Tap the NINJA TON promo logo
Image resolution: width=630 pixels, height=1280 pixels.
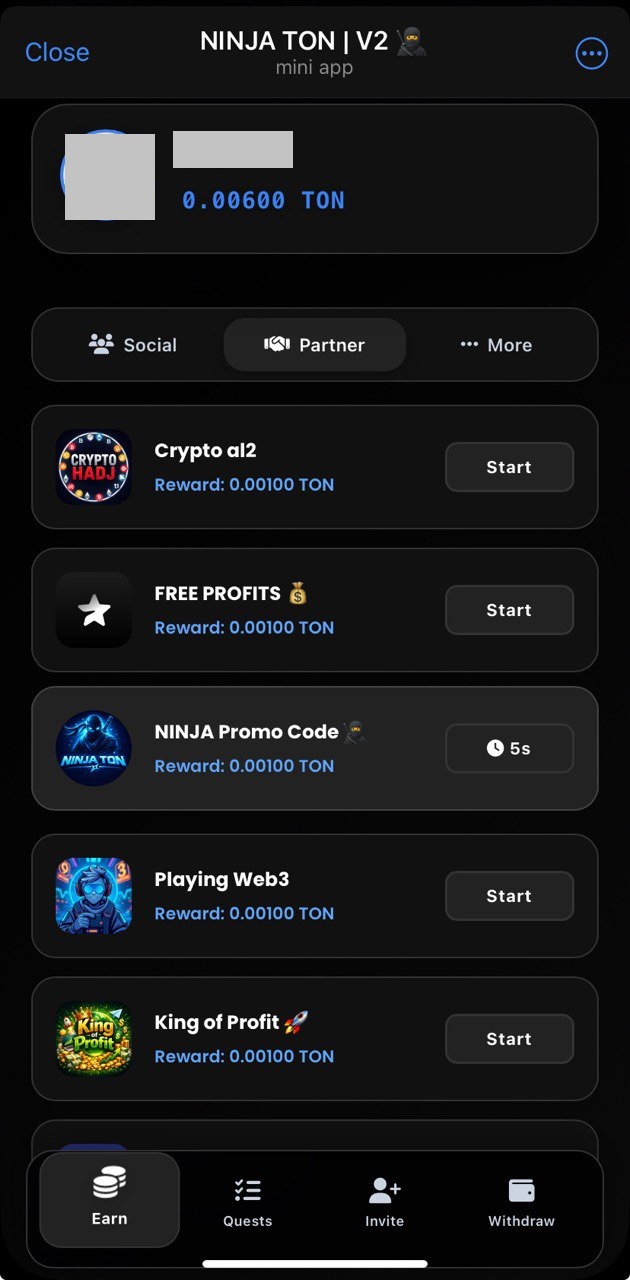(x=94, y=748)
